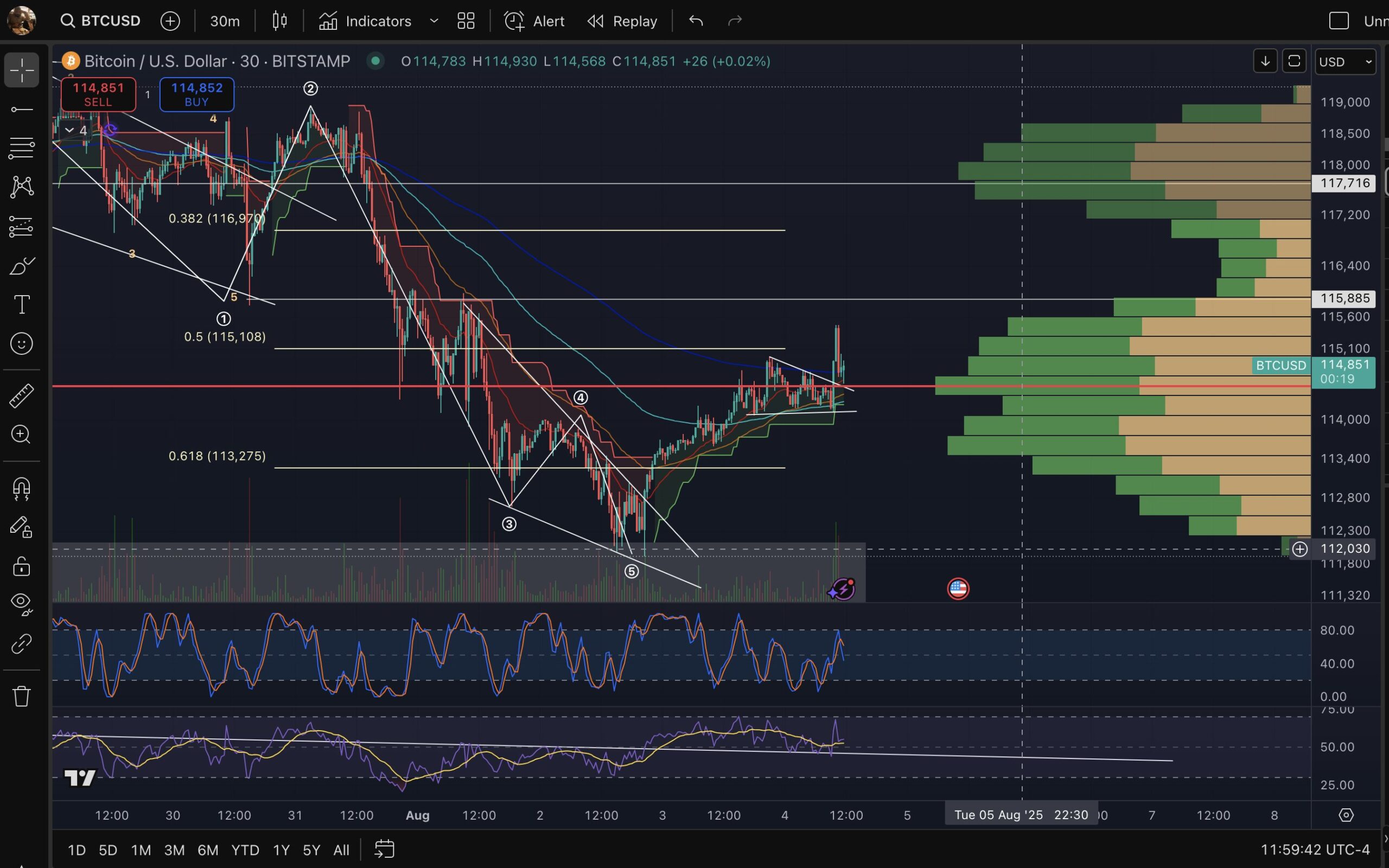This screenshot has width=1389, height=868.
Task: Click the BUY 114,852 button
Action: coord(196,93)
